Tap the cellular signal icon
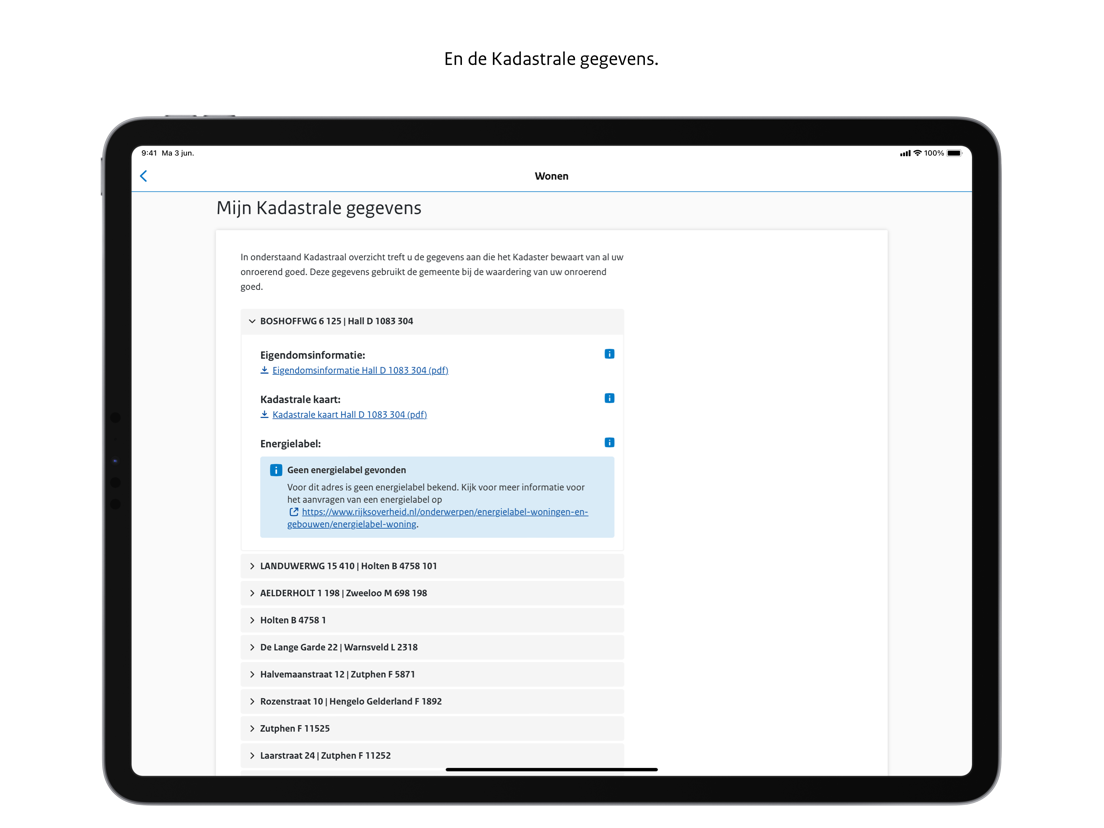This screenshot has height=828, width=1104. [x=905, y=153]
